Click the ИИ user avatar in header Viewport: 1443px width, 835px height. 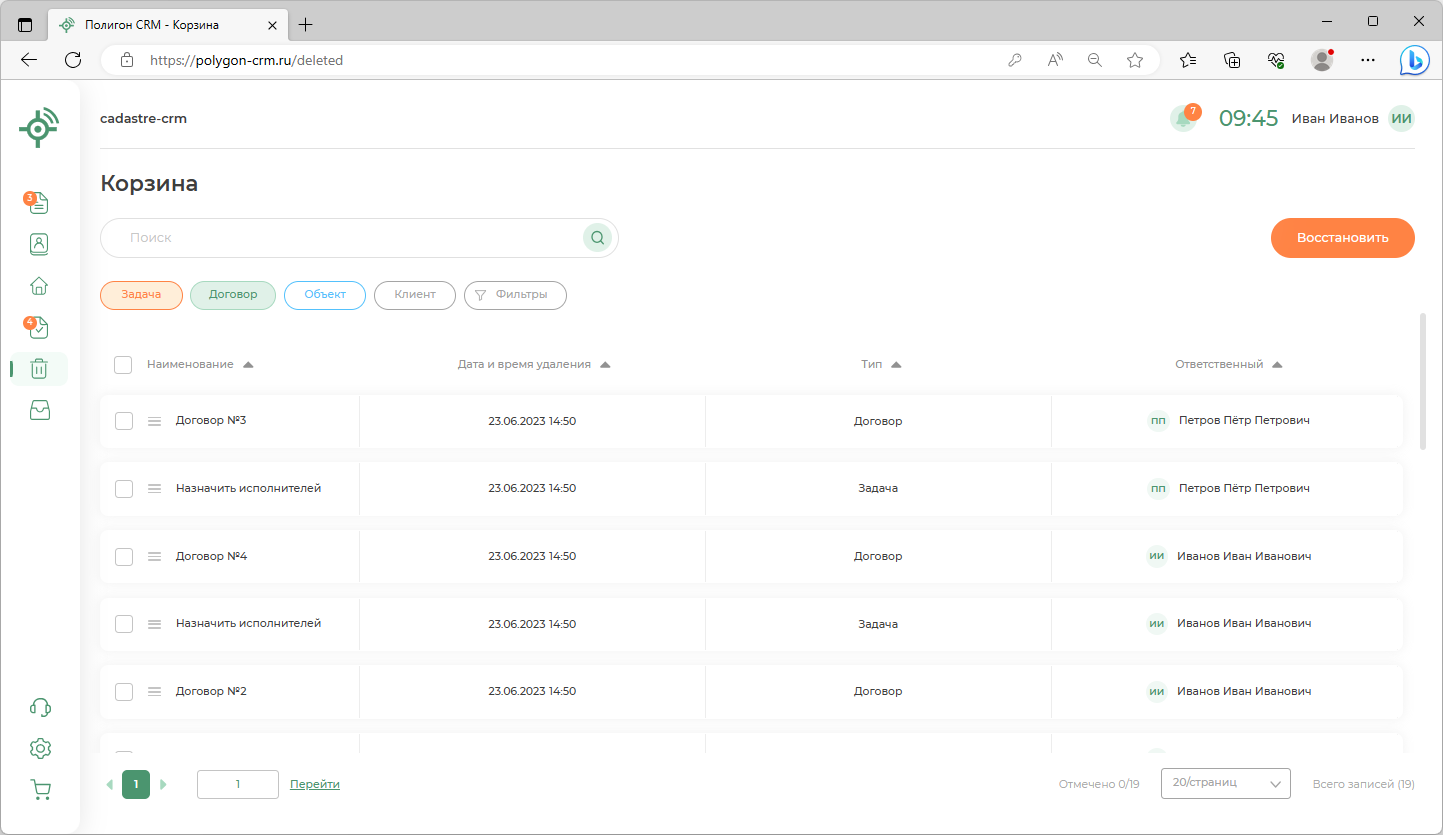click(x=1402, y=118)
